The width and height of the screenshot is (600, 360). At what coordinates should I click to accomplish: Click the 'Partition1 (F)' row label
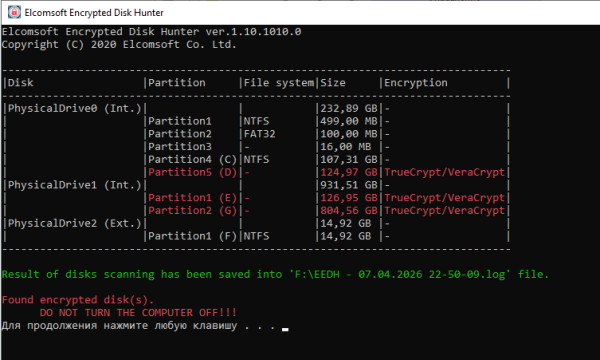(x=193, y=236)
